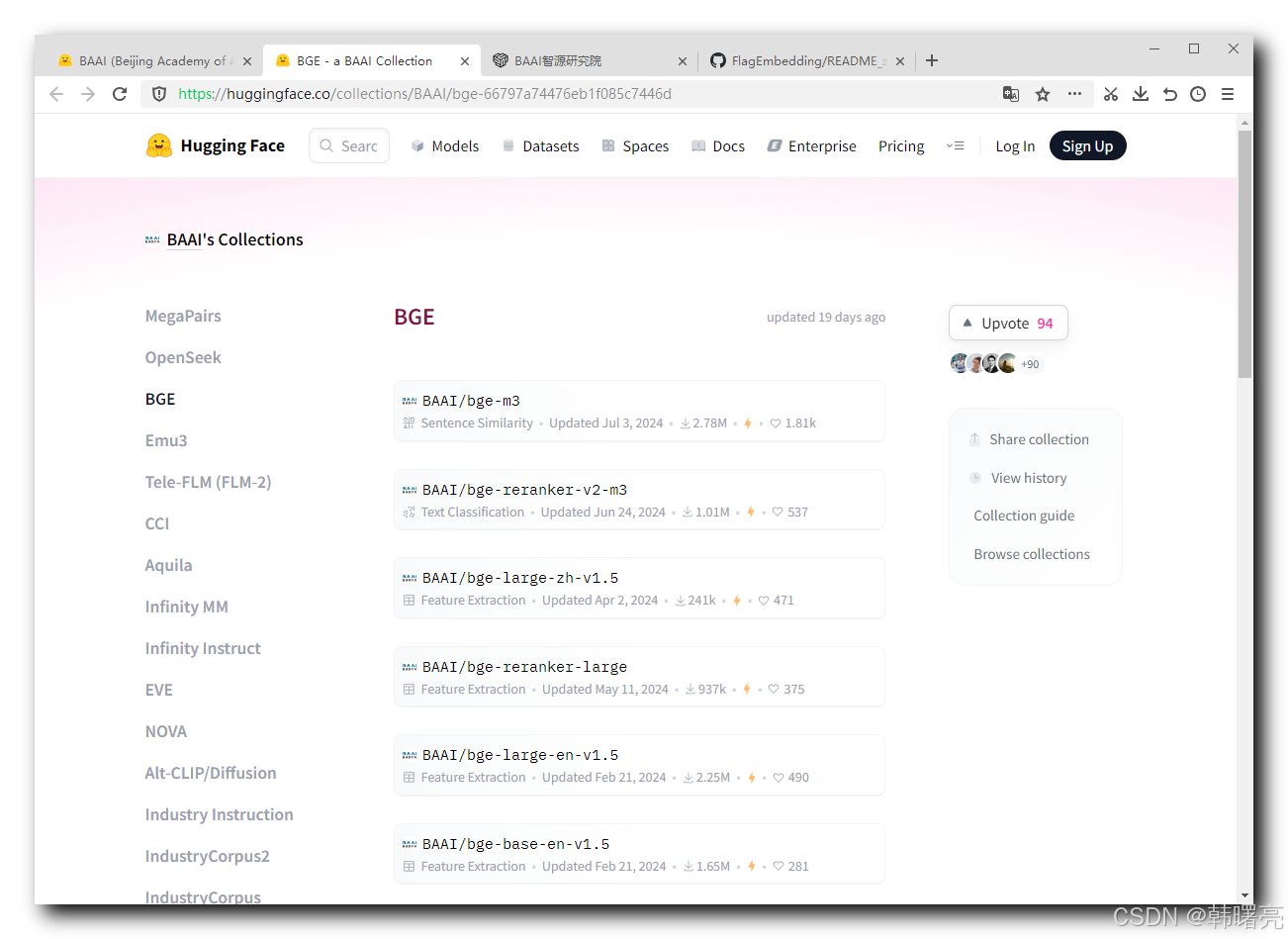
Task: Select the Alt-CLIP/Diffusion collection
Action: tap(211, 773)
